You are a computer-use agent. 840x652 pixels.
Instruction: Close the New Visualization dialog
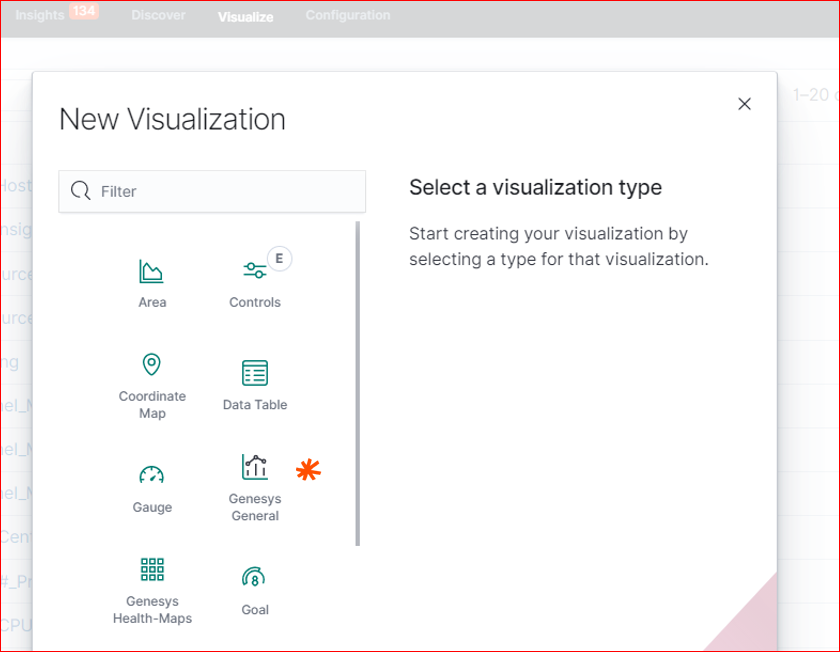click(x=744, y=104)
